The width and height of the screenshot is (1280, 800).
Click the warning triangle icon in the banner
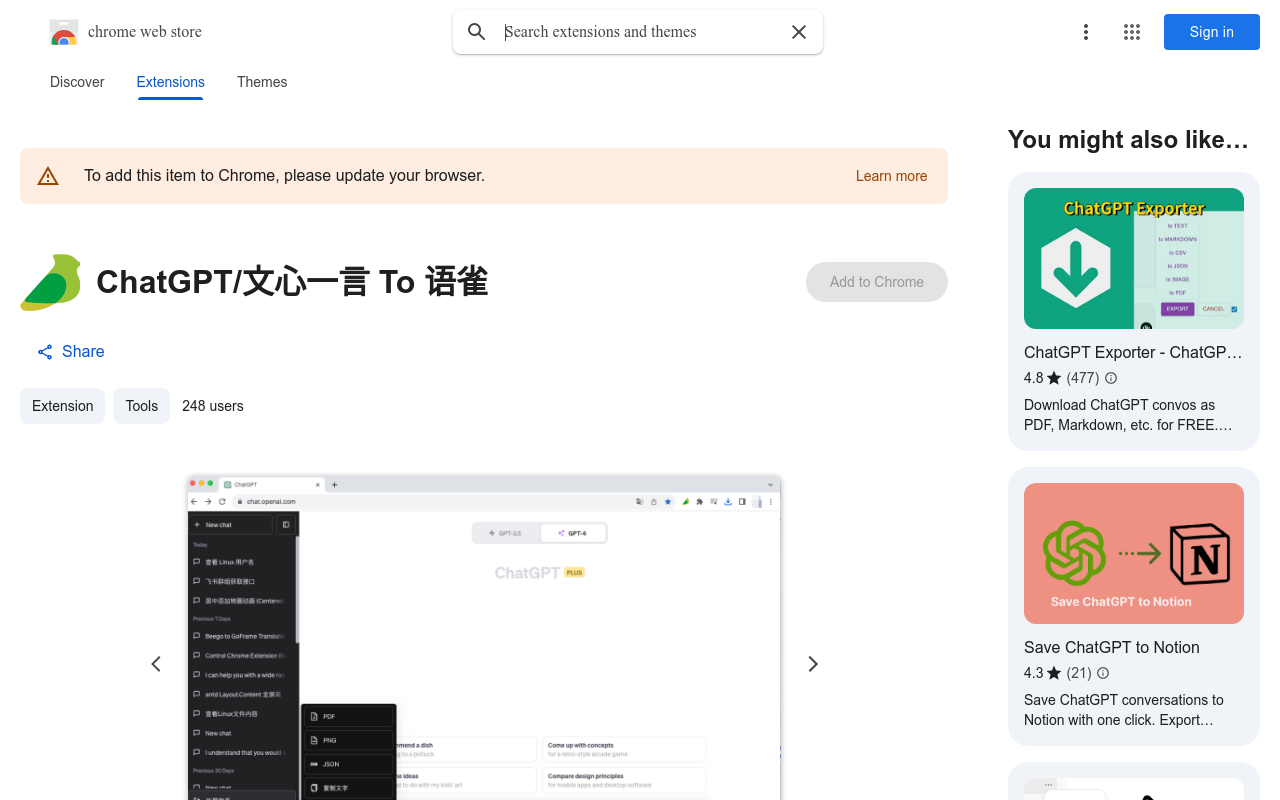[48, 175]
